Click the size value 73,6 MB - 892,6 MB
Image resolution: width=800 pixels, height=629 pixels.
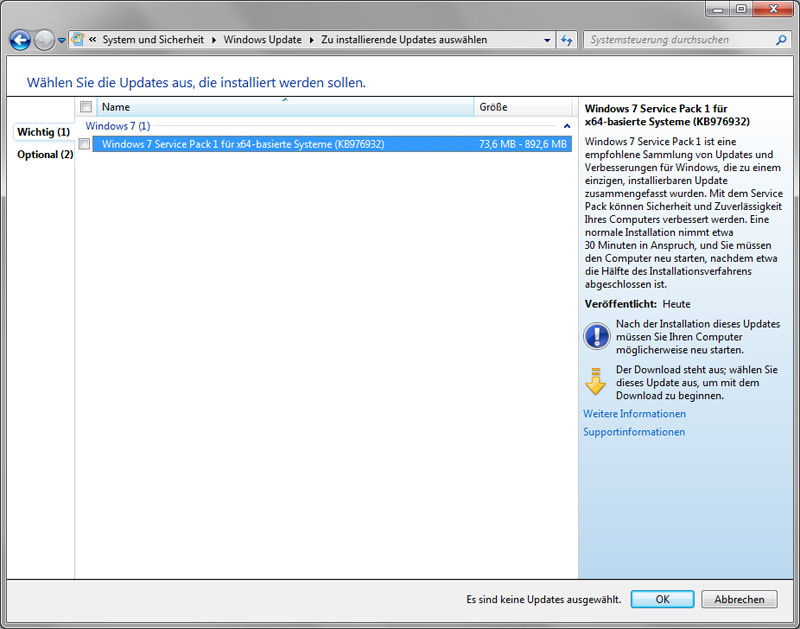(522, 144)
